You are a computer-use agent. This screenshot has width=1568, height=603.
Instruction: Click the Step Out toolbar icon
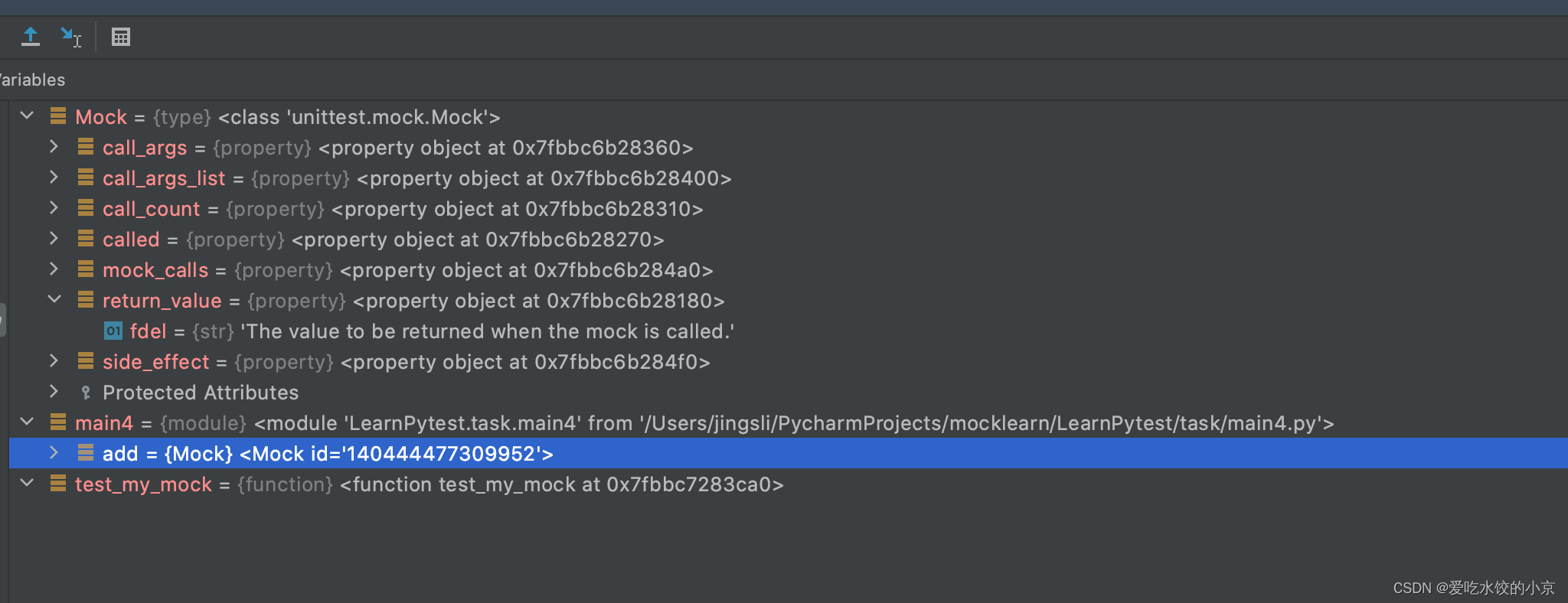(x=31, y=36)
